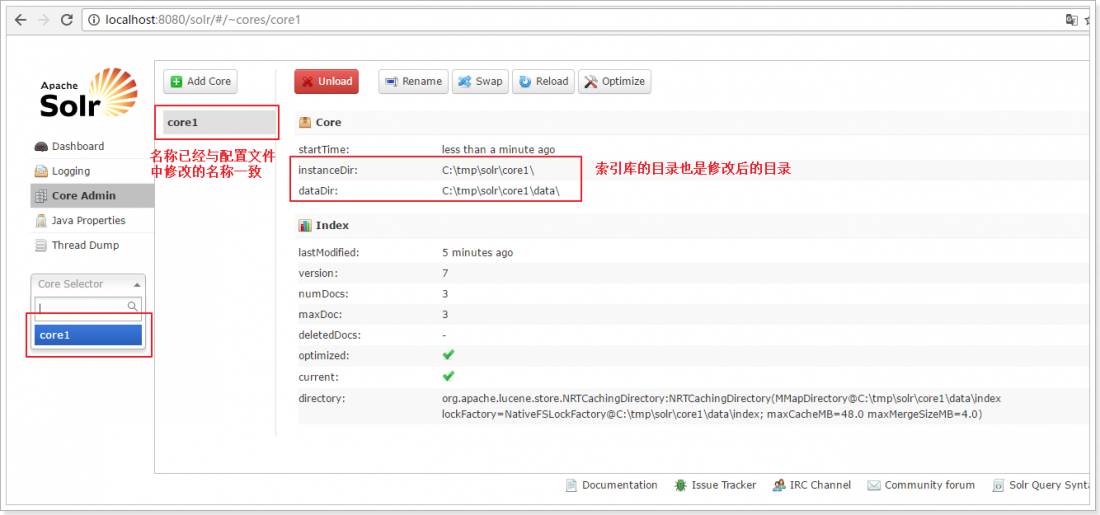Click the Optimize tools icon
Viewport: 1100px width, 515px height.
point(591,81)
